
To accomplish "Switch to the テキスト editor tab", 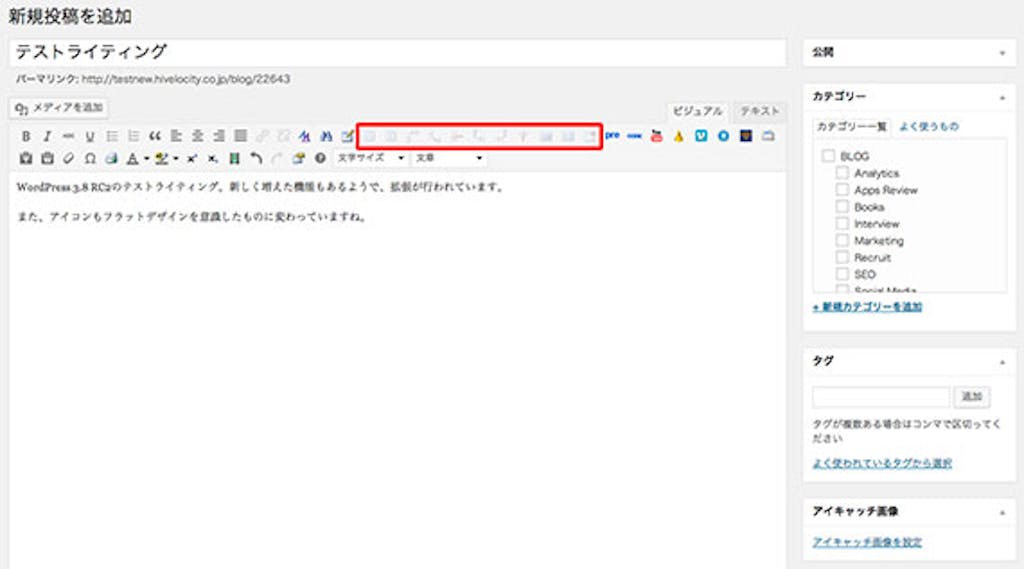I will 759,111.
